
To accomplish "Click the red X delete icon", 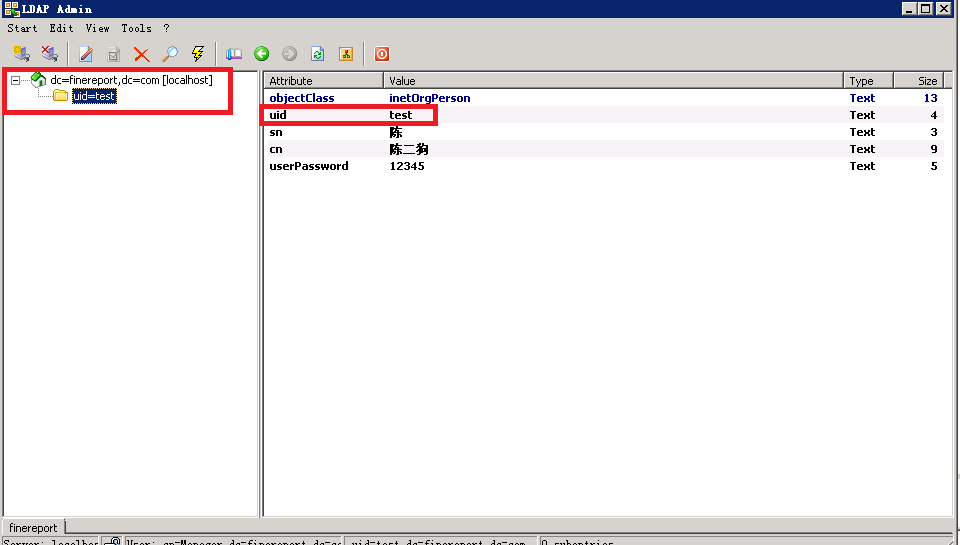I will click(x=142, y=54).
